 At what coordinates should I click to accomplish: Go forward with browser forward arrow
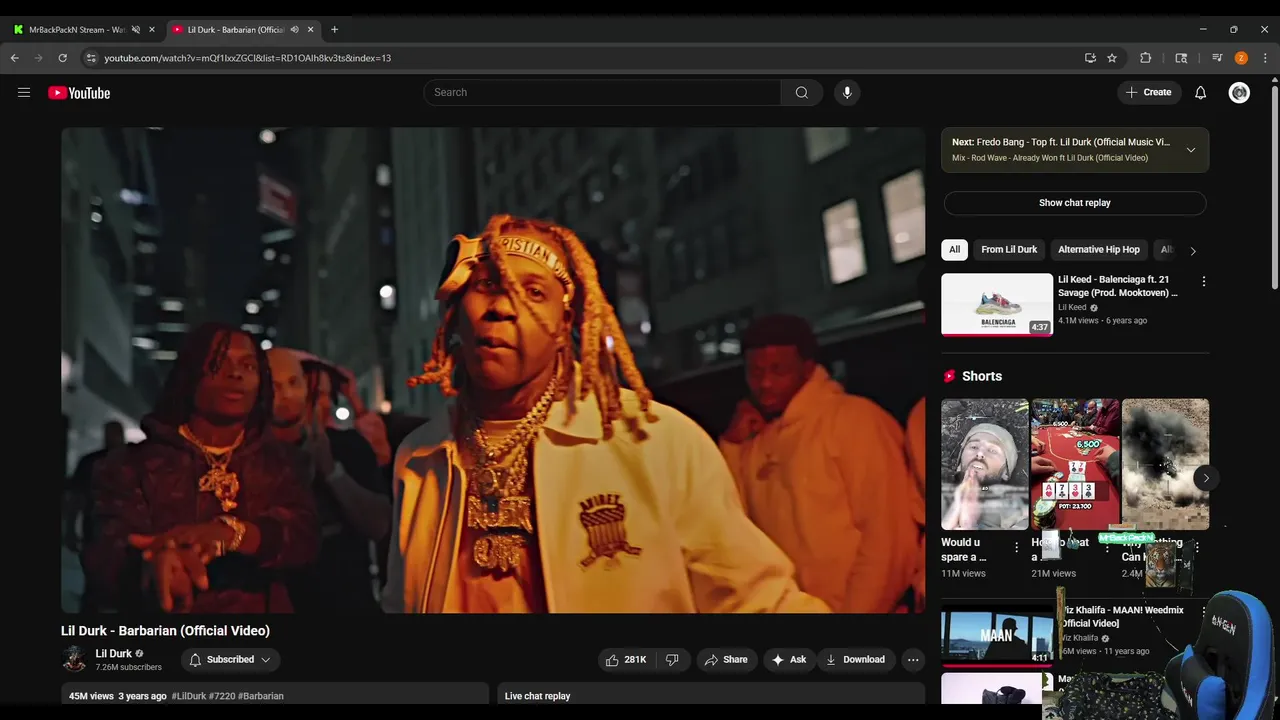tap(39, 58)
